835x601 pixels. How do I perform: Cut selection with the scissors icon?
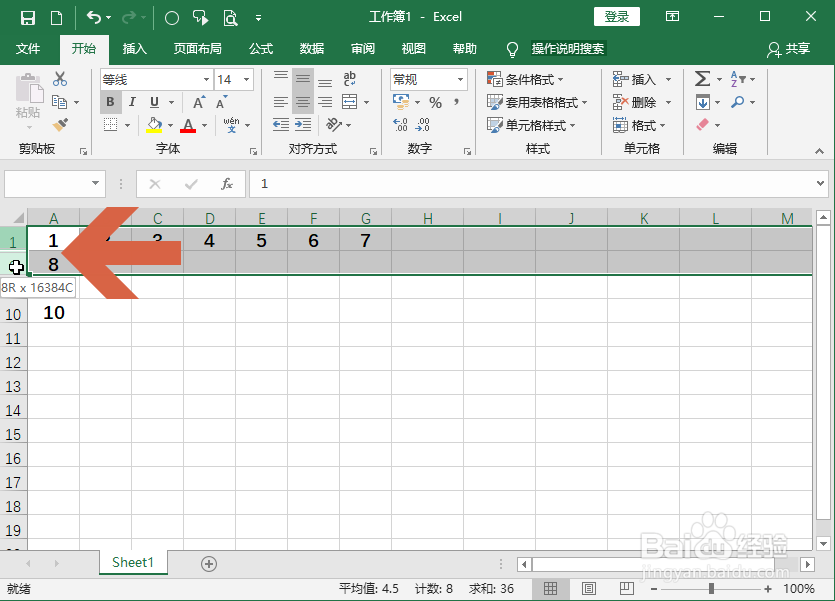pos(60,79)
